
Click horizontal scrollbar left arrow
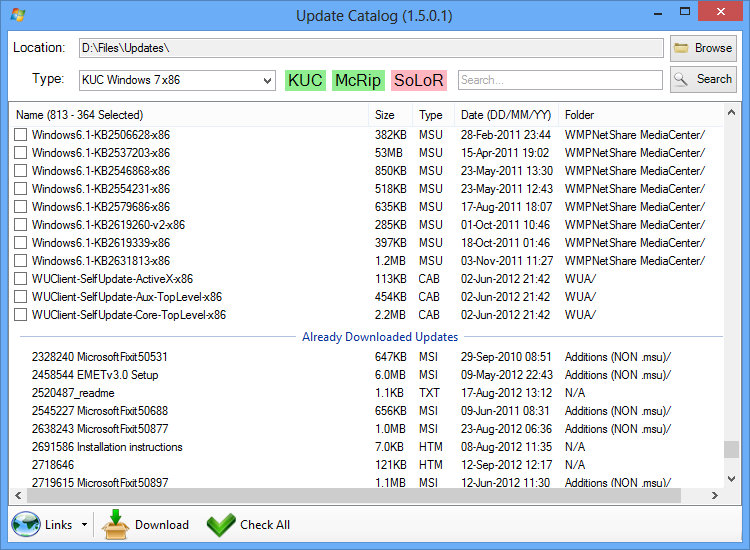click(18, 495)
